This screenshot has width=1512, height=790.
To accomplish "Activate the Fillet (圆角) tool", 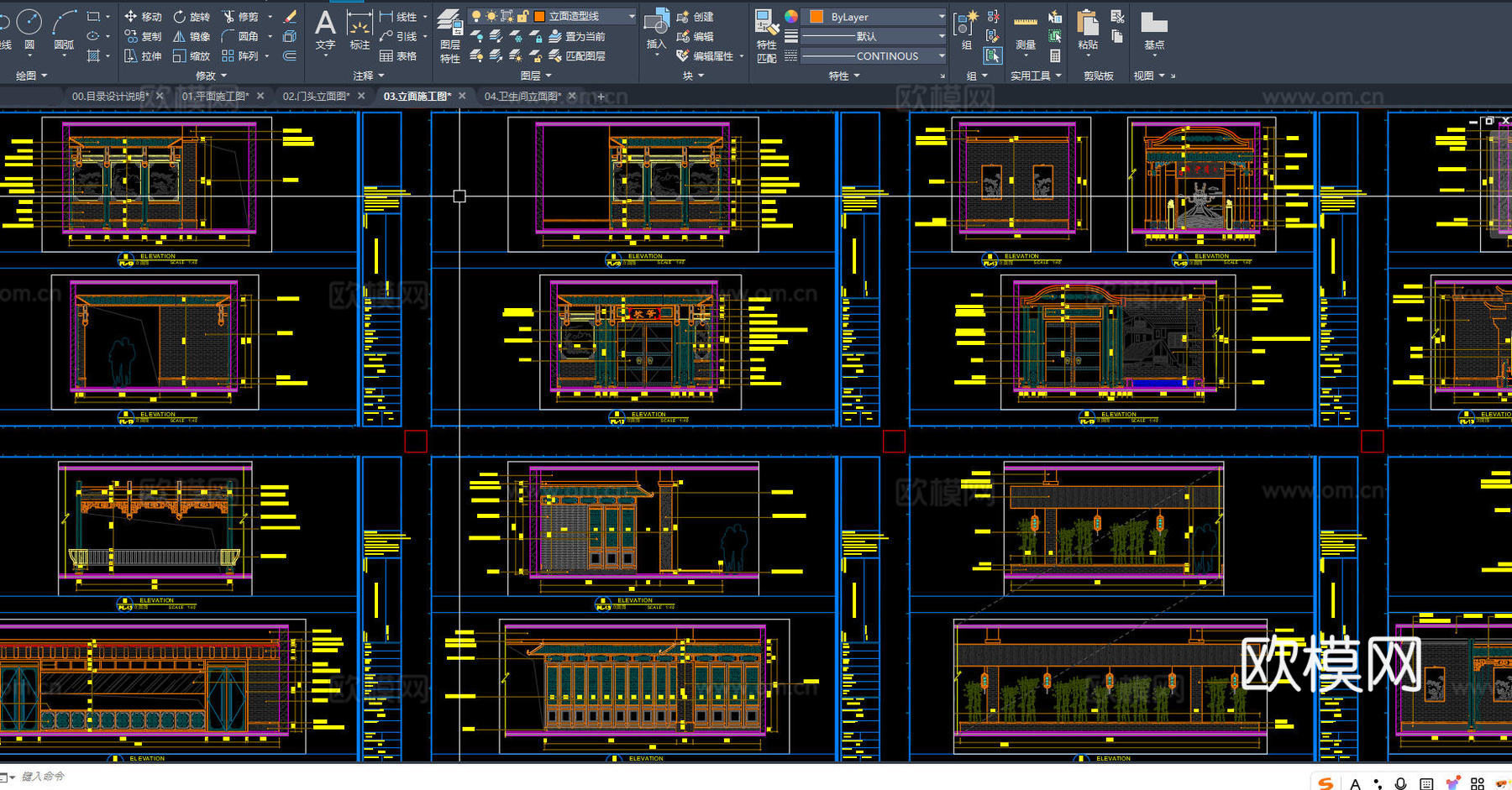I will click(241, 36).
